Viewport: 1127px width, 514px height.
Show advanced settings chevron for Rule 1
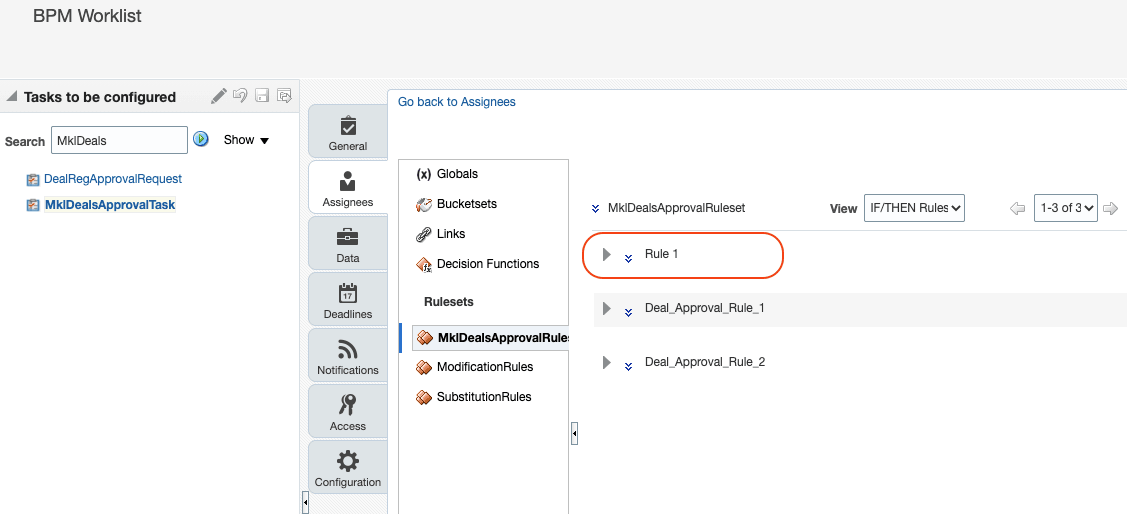click(x=628, y=258)
